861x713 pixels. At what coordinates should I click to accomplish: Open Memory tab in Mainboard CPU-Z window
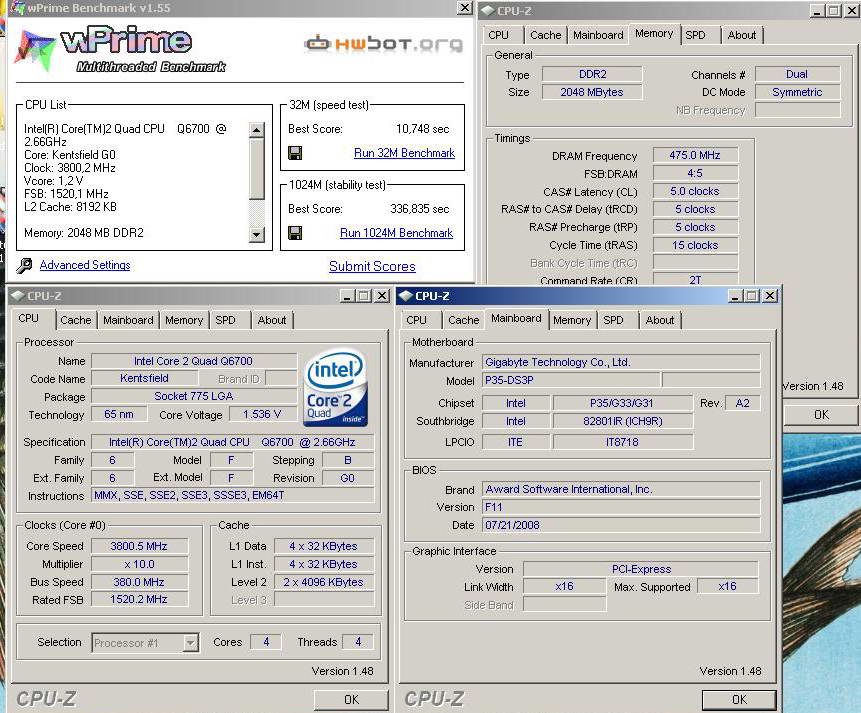(x=572, y=320)
